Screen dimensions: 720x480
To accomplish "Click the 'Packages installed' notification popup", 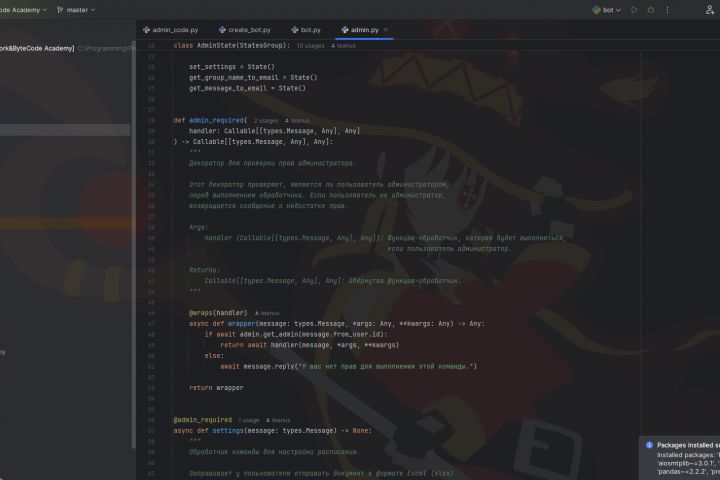I will (680, 458).
